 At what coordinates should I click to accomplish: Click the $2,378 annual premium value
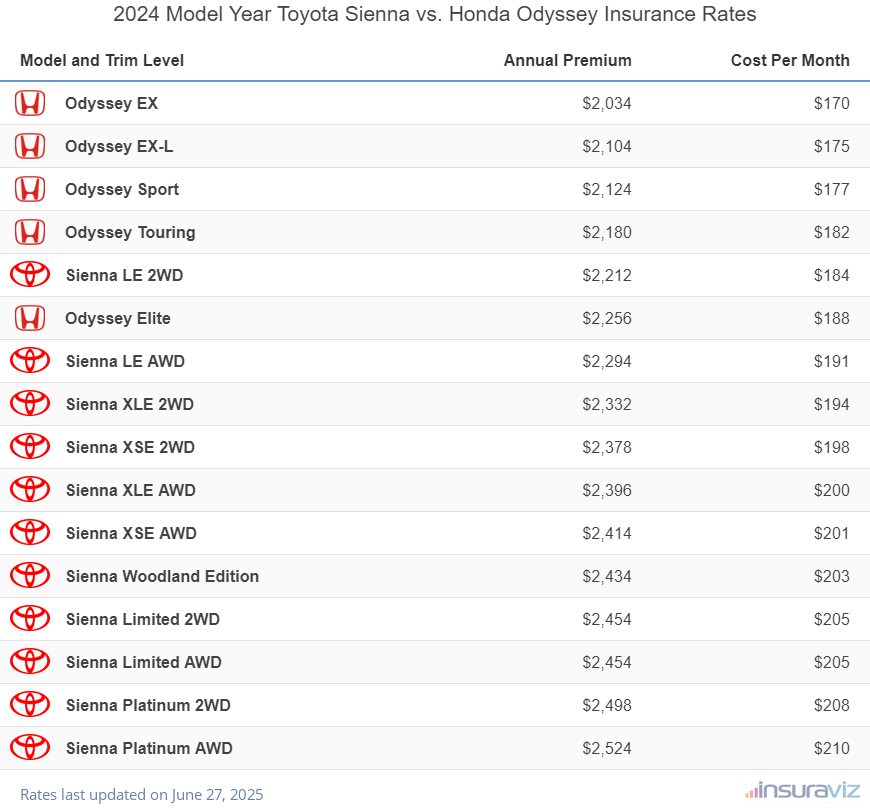coord(607,448)
